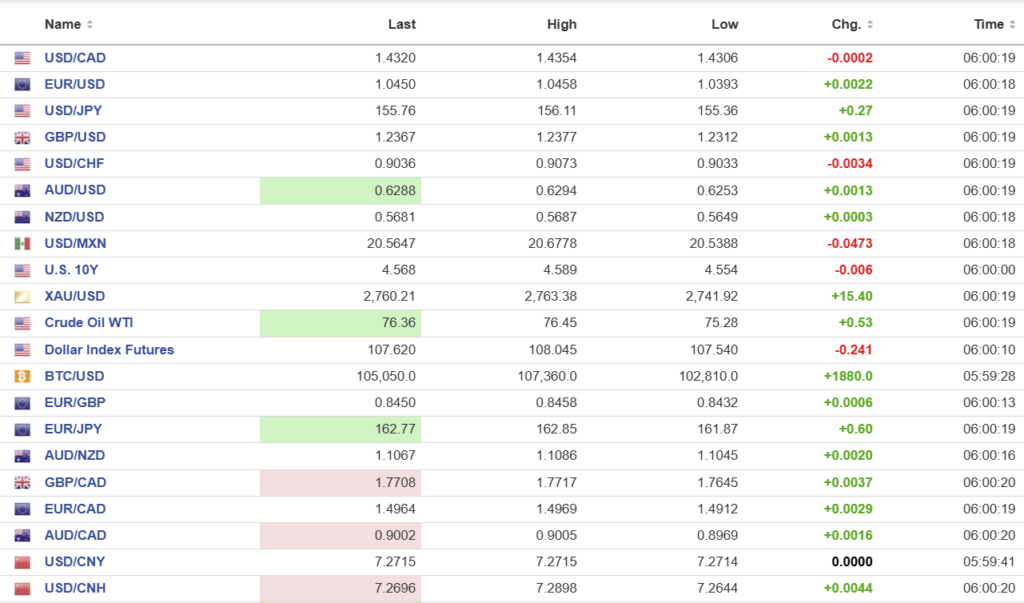The image size is (1024, 603).
Task: Click the New Zealand flag beside NZD/USD
Action: 22,218
